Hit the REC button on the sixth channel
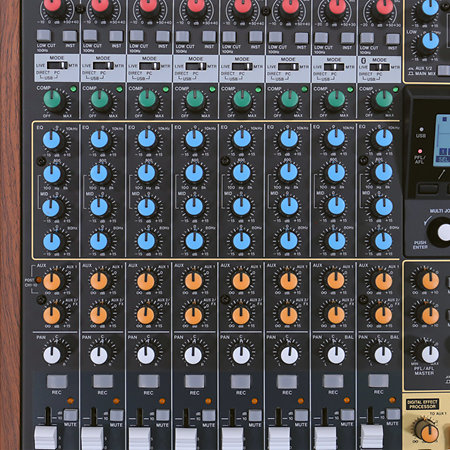The width and height of the screenshot is (450, 450). (287, 381)
